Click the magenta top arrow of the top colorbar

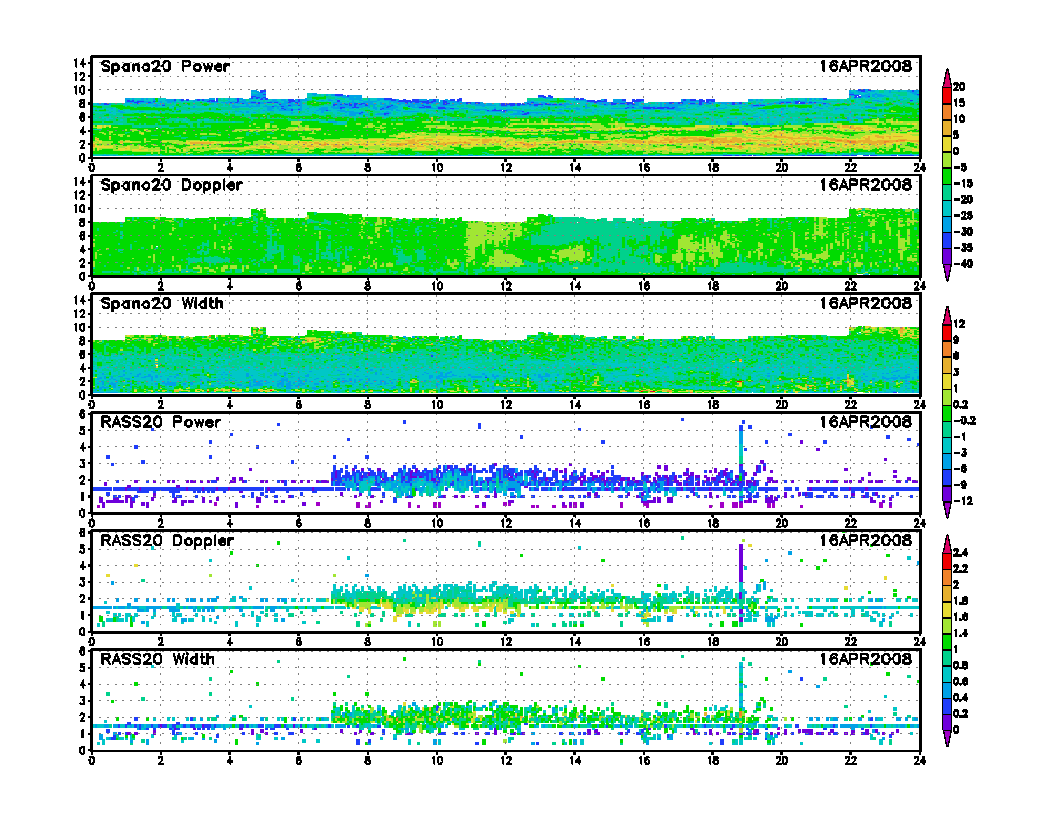pos(947,78)
